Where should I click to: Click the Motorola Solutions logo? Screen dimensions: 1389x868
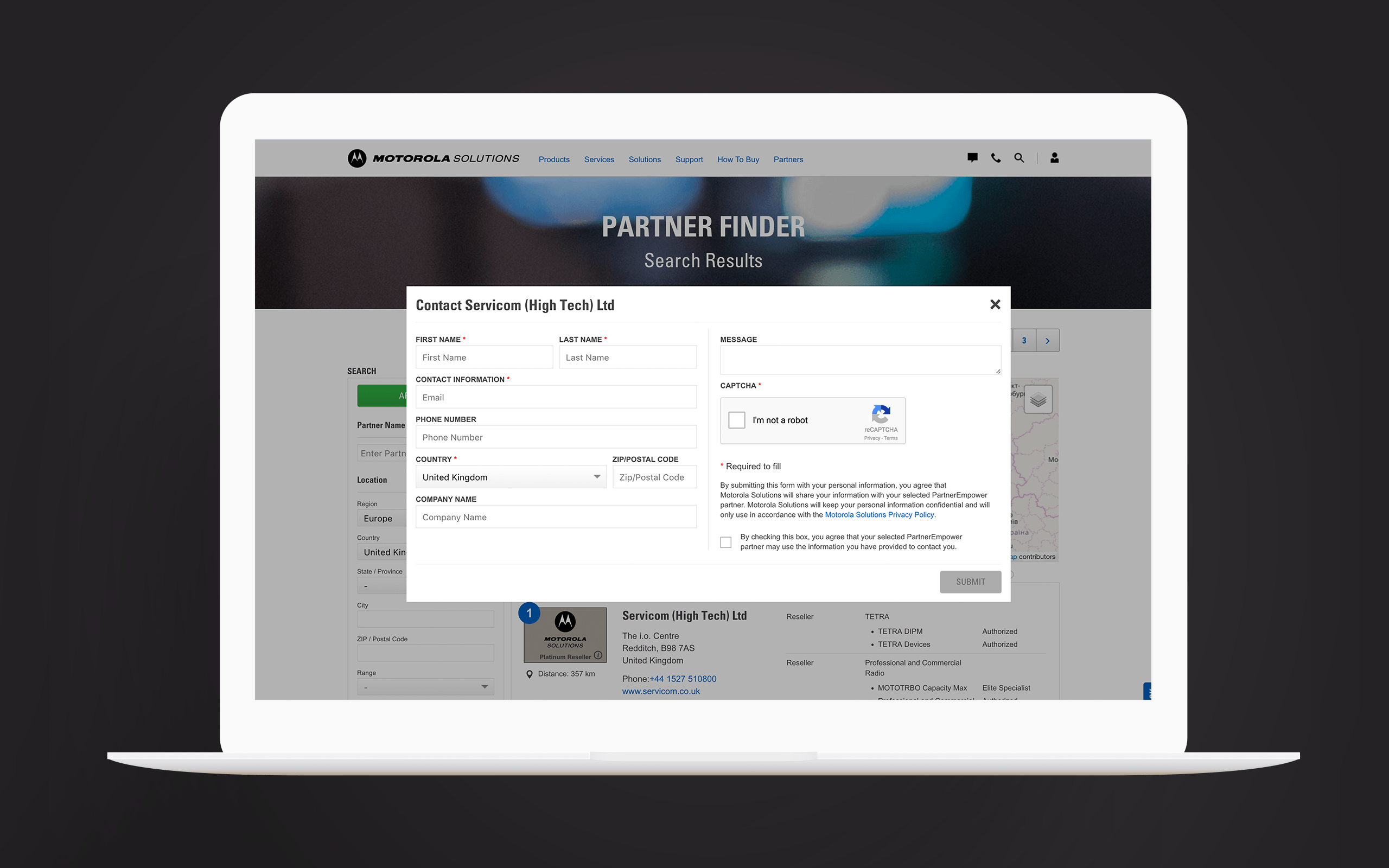click(434, 158)
